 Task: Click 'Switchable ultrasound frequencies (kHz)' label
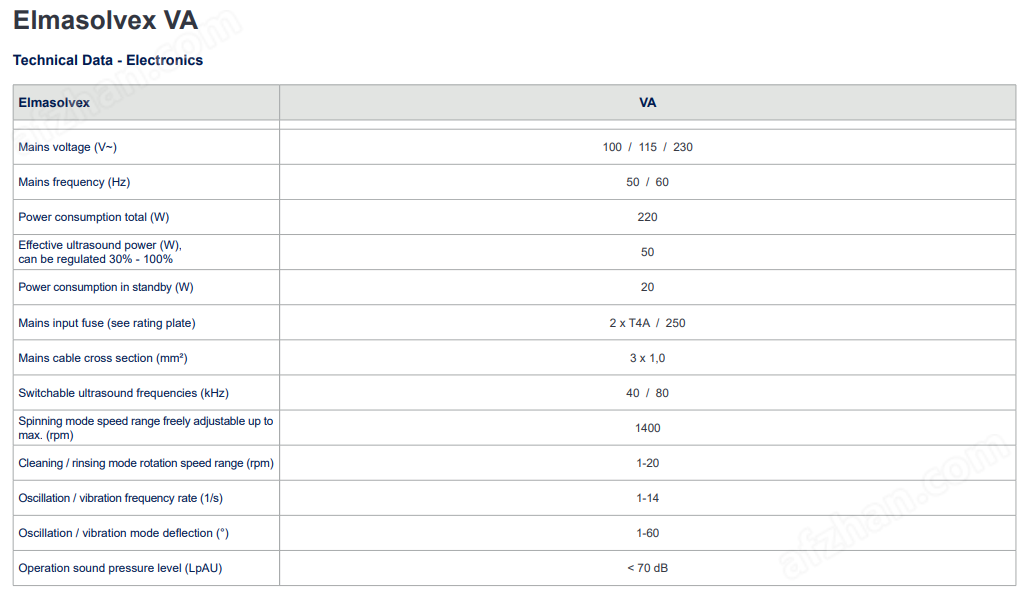pos(123,394)
